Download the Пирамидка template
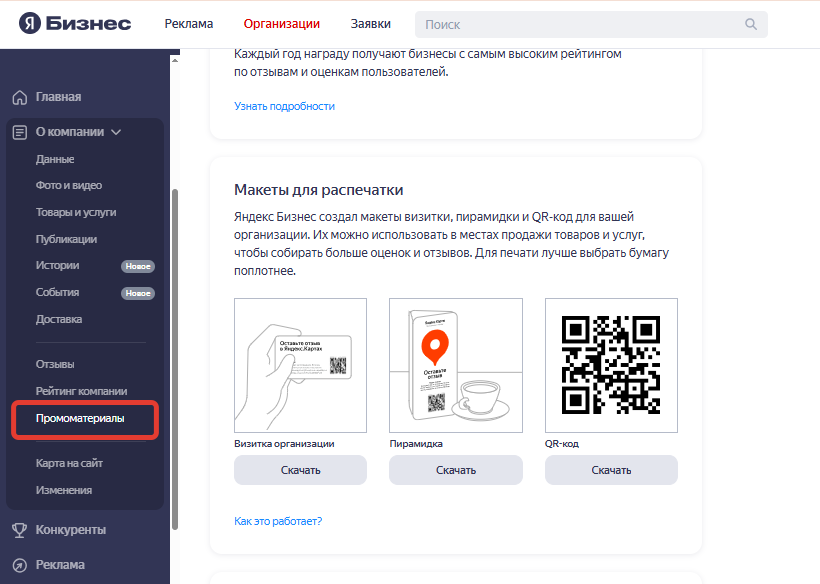Image resolution: width=820 pixels, height=584 pixels. click(x=455, y=470)
